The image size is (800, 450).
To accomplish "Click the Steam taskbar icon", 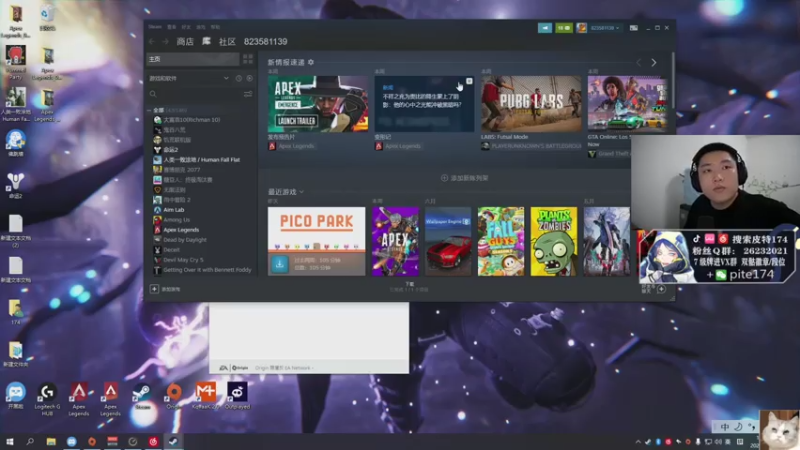I will (x=173, y=441).
